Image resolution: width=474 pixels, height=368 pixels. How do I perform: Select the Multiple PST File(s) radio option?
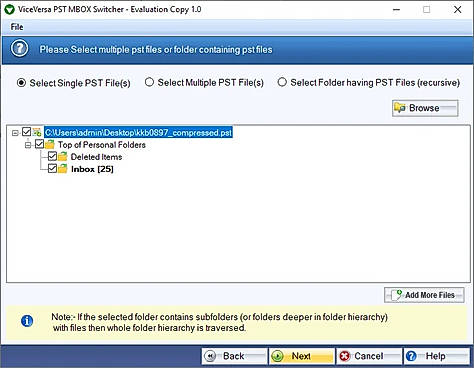tap(149, 82)
